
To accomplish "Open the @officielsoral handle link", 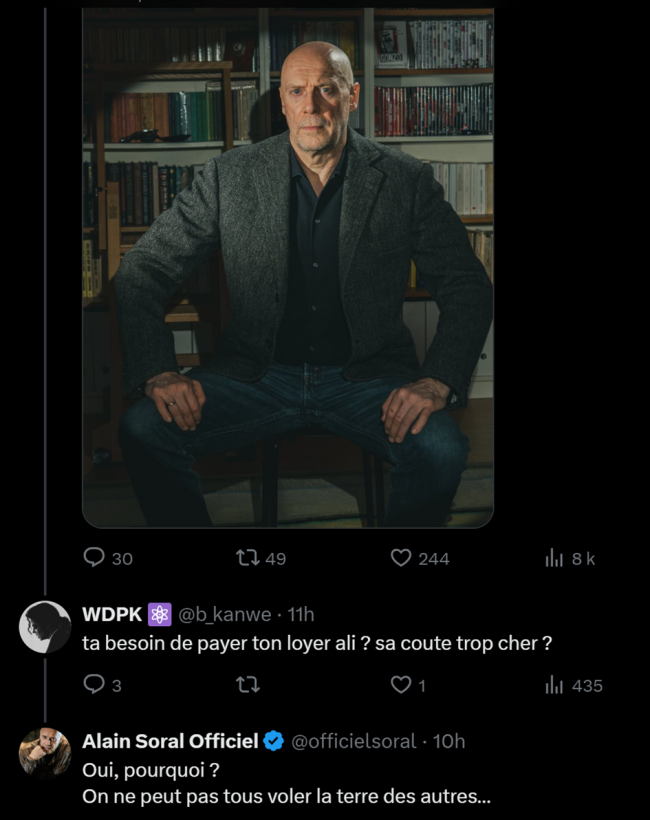I will point(353,741).
